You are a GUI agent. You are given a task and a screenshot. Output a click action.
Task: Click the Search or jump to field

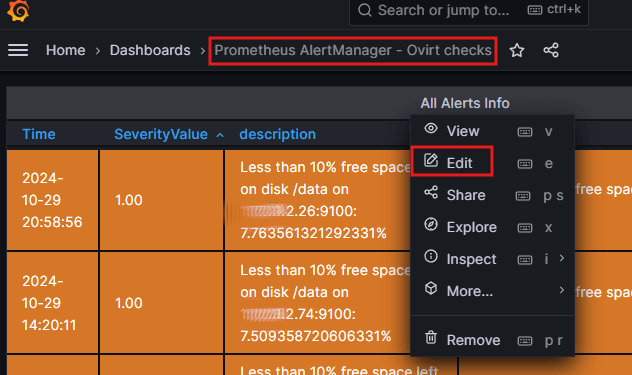469,10
